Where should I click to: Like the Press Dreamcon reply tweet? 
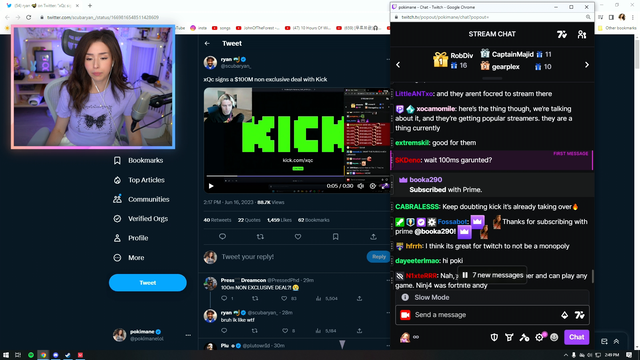(284, 298)
